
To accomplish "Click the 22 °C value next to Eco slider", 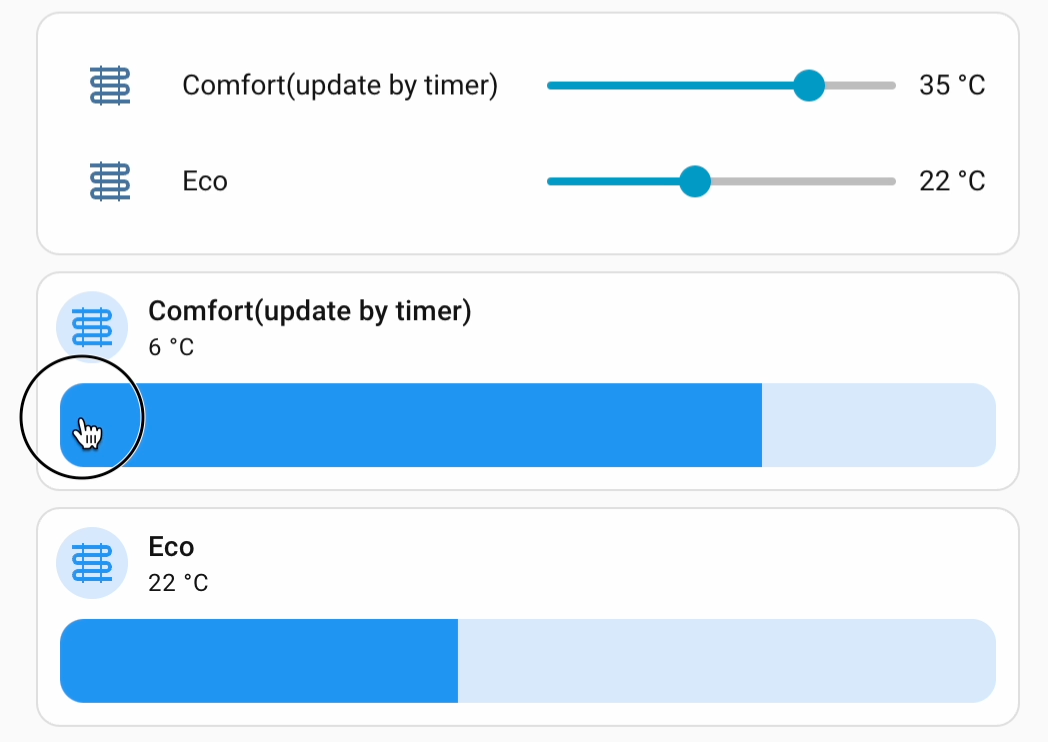I will click(x=952, y=182).
